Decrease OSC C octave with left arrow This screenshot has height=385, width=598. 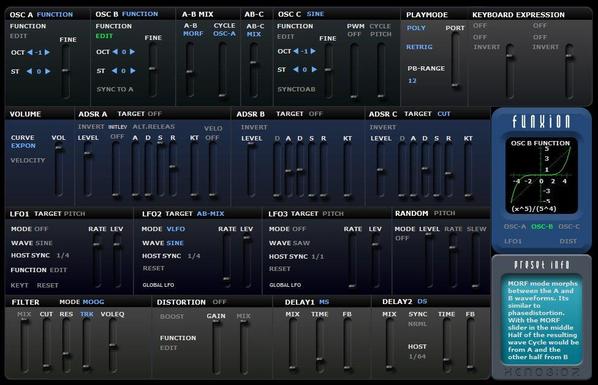point(296,51)
